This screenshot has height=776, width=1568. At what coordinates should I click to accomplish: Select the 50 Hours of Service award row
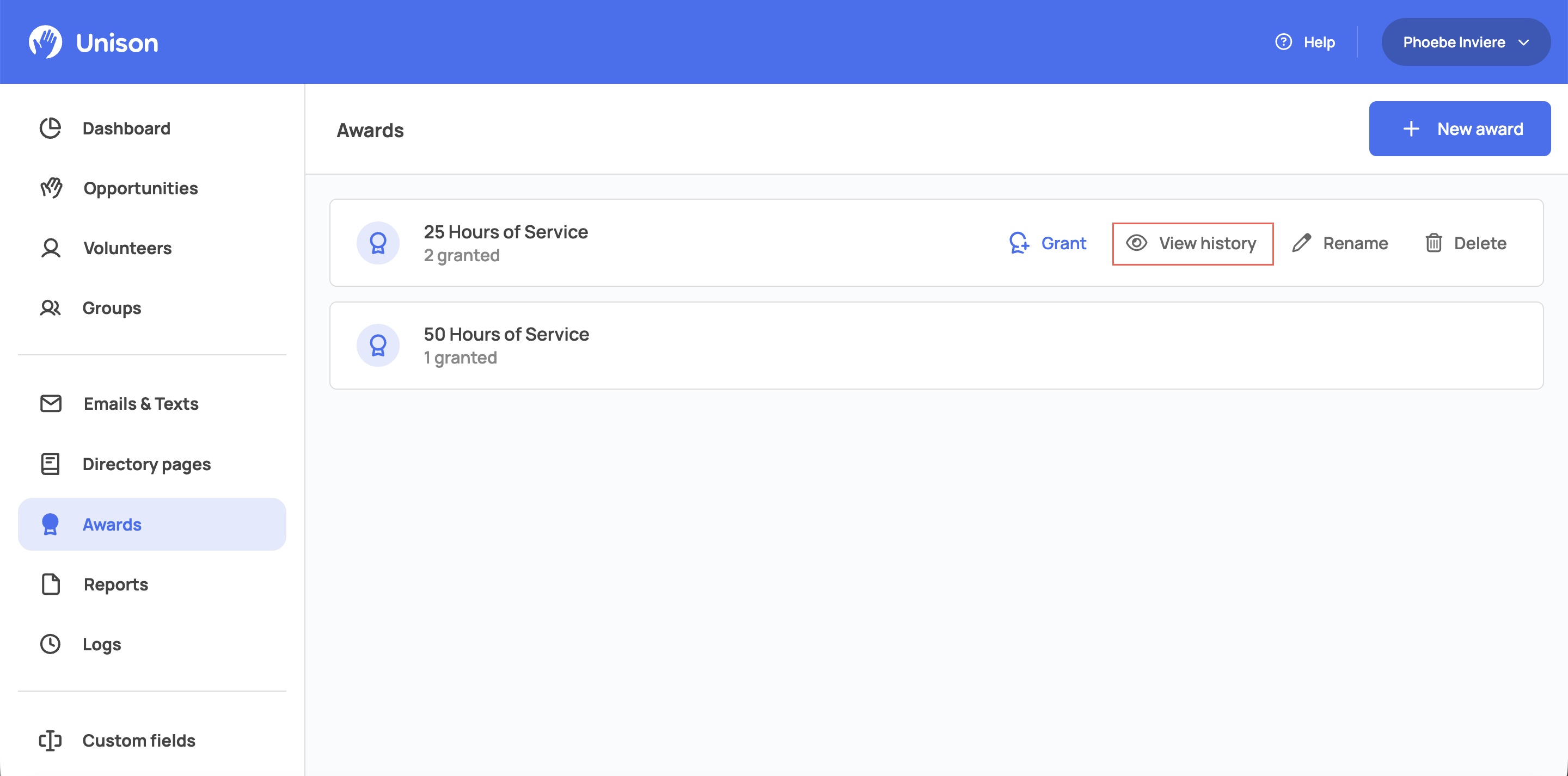[x=936, y=346]
